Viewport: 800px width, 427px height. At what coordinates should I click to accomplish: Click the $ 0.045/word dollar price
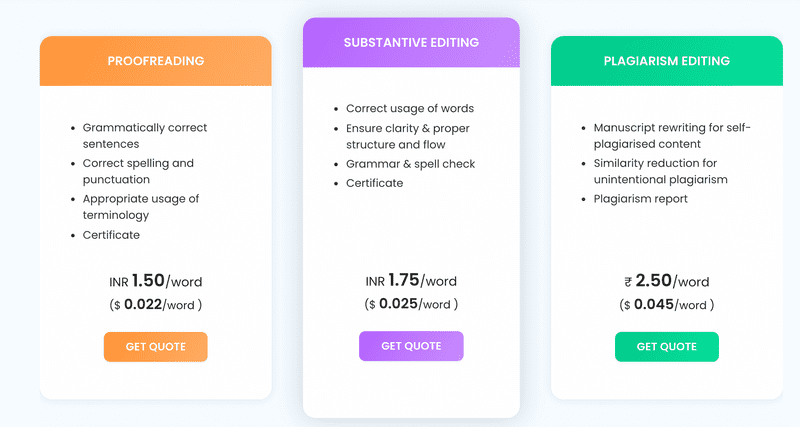[x=666, y=304]
